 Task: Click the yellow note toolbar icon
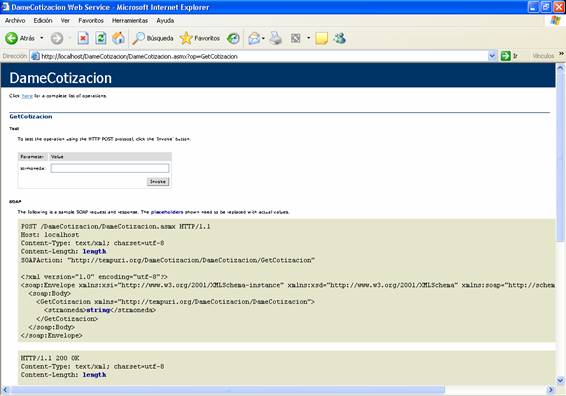point(321,38)
